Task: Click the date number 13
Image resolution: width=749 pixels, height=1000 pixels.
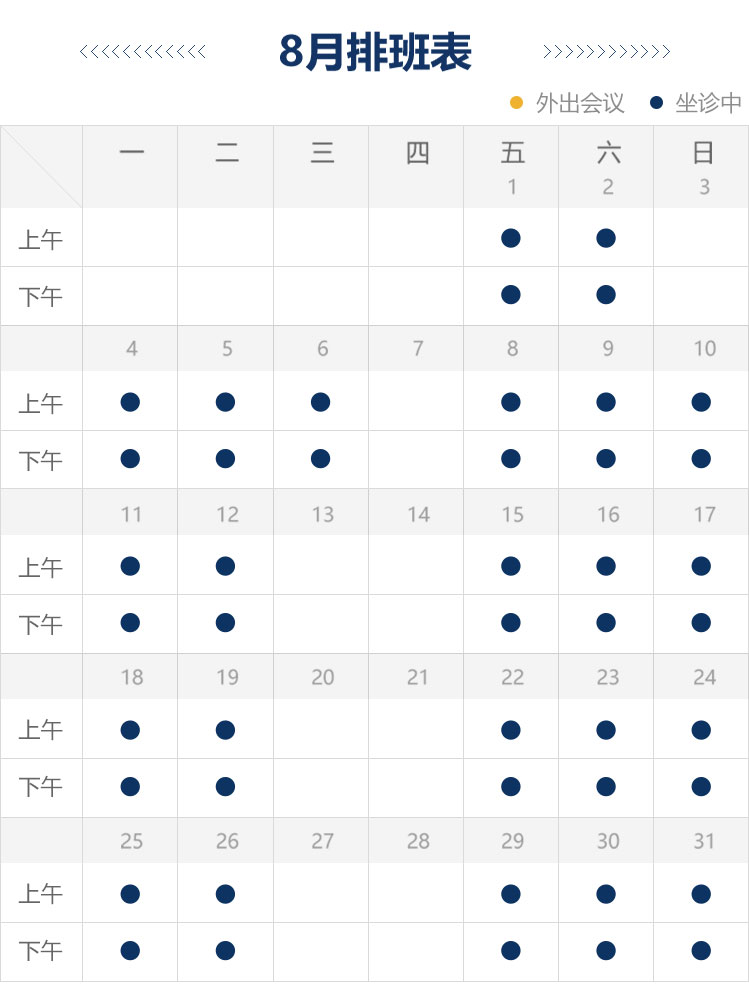Action: click(x=322, y=514)
